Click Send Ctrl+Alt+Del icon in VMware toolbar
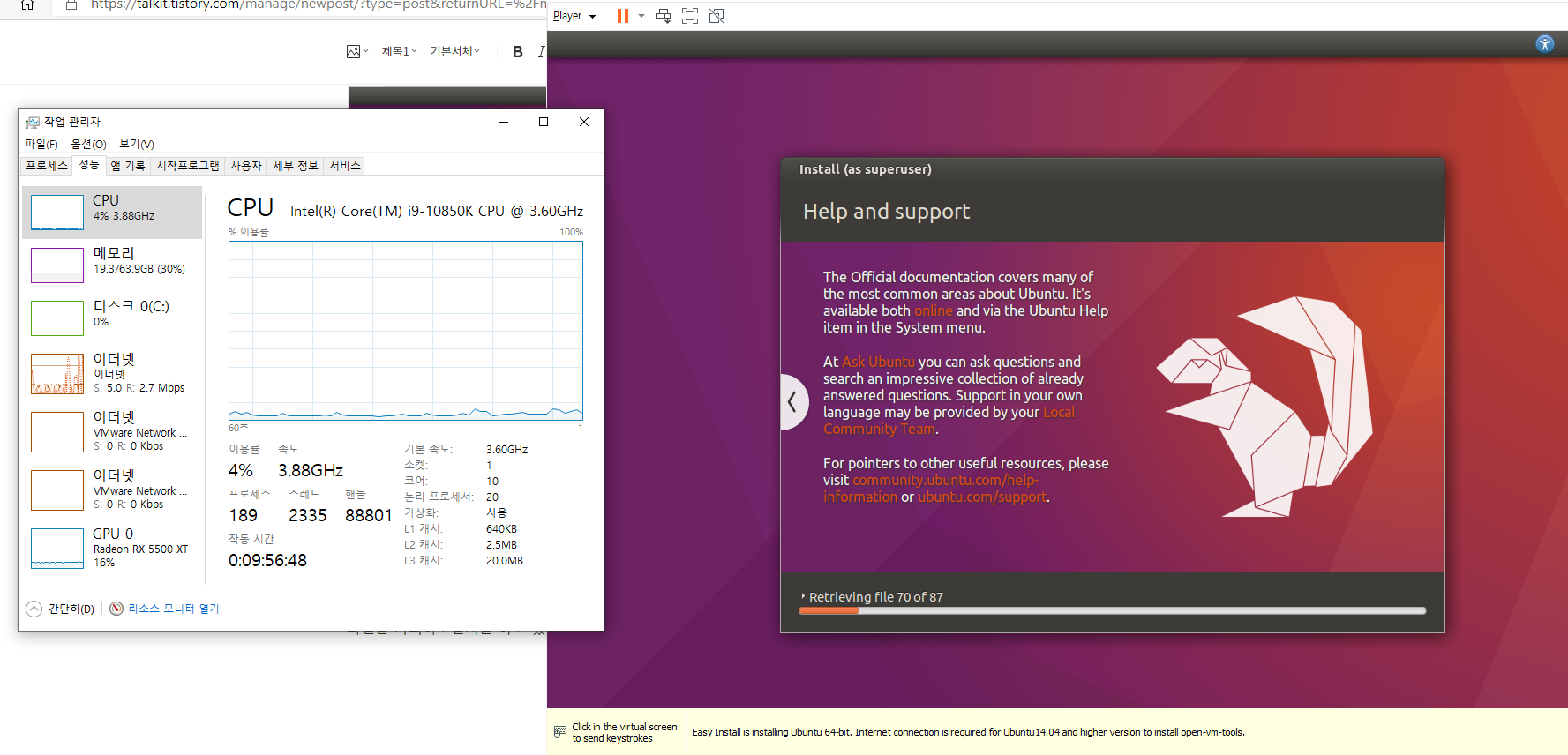Screen dimensions: 1568x755 tap(664, 16)
